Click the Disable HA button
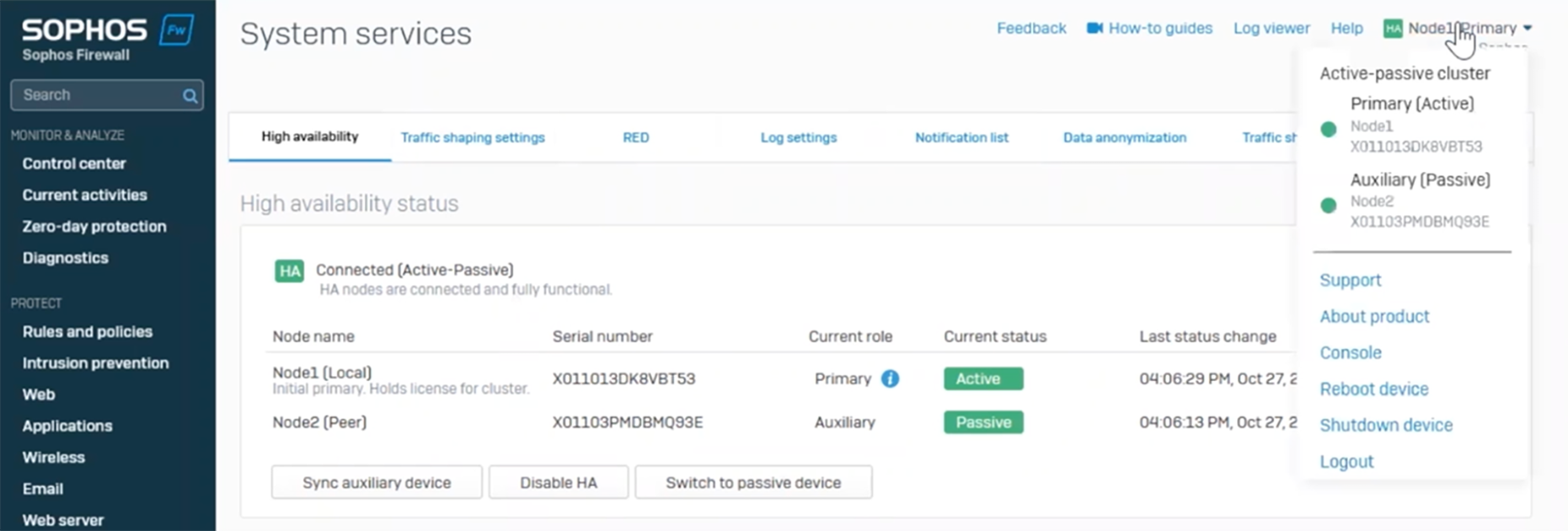Viewport: 1568px width, 531px height. click(x=558, y=483)
